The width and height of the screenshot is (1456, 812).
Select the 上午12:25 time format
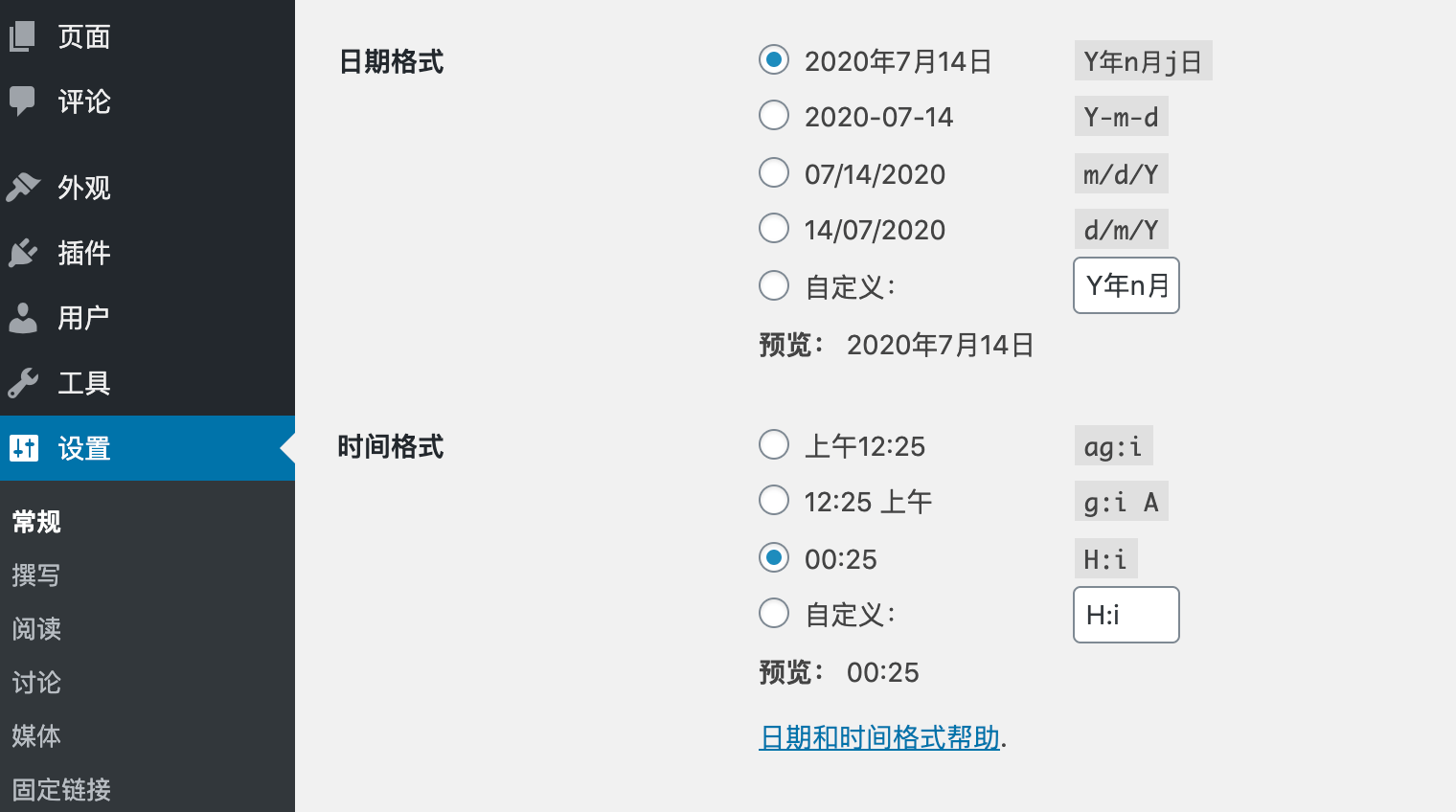tap(774, 445)
